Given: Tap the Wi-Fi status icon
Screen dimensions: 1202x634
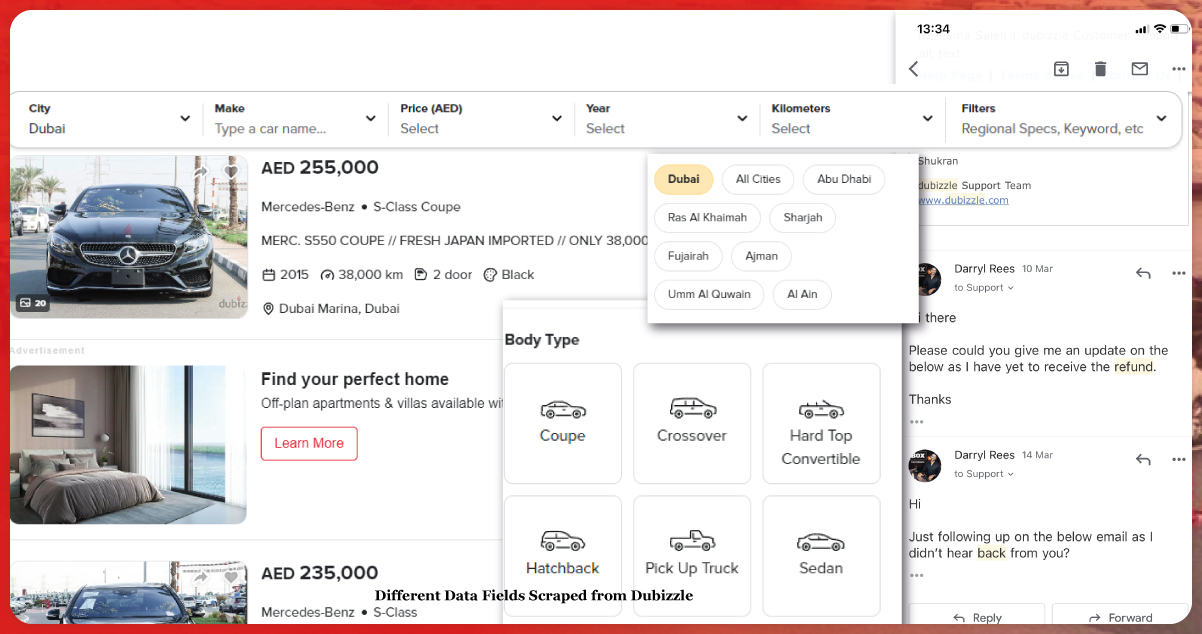Looking at the screenshot, I should [1159, 29].
